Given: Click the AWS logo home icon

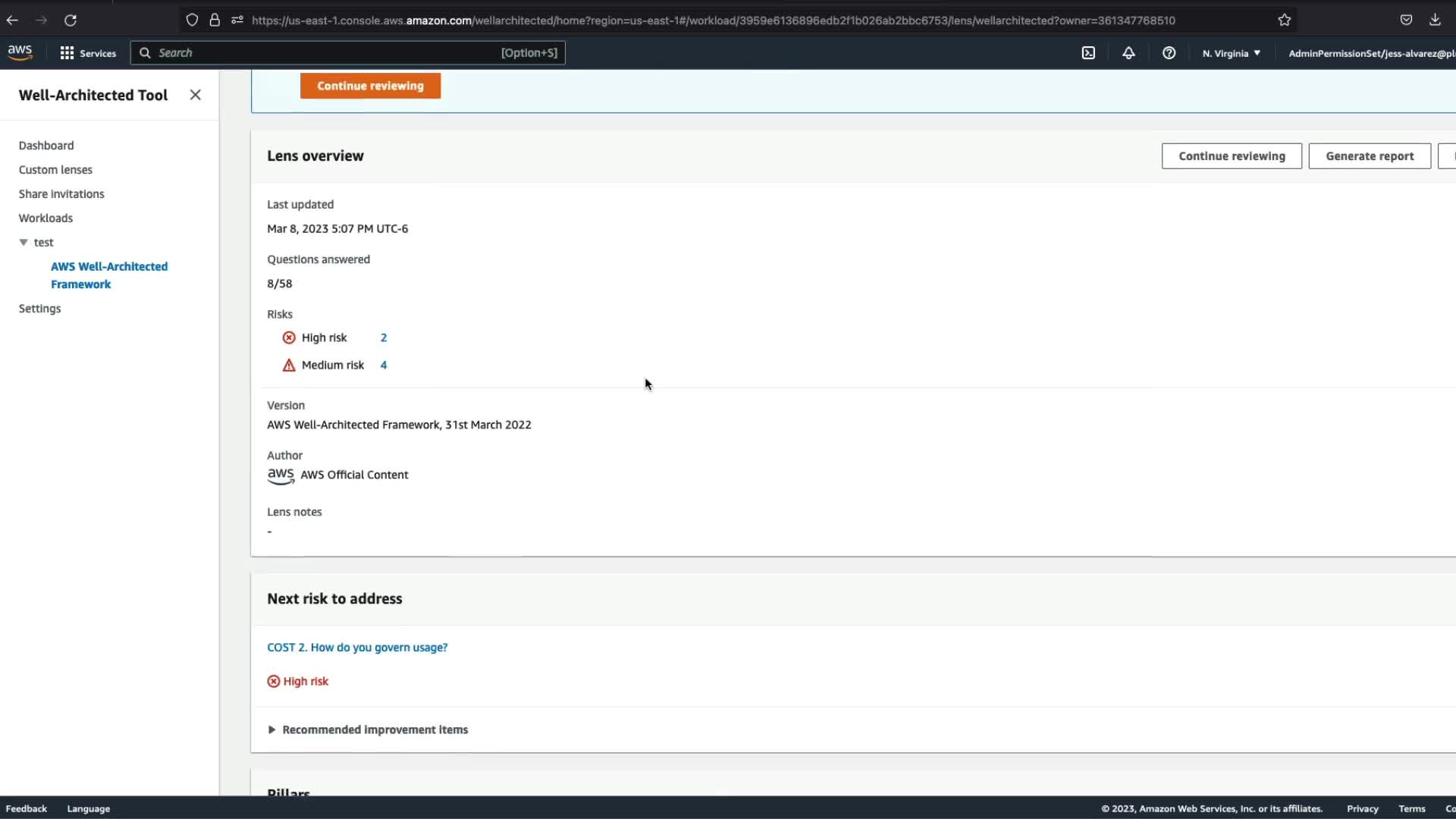Looking at the screenshot, I should tap(20, 52).
